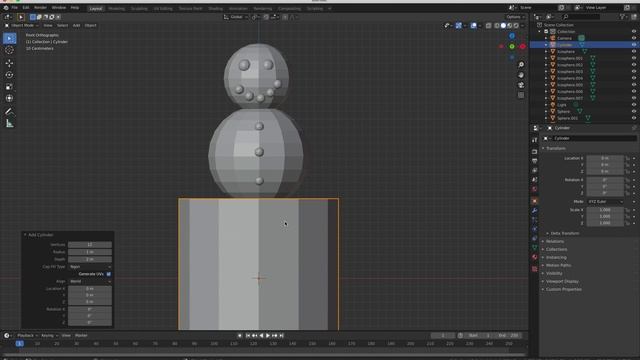
Task: Open the Object properties orange tab icon
Action: (535, 201)
